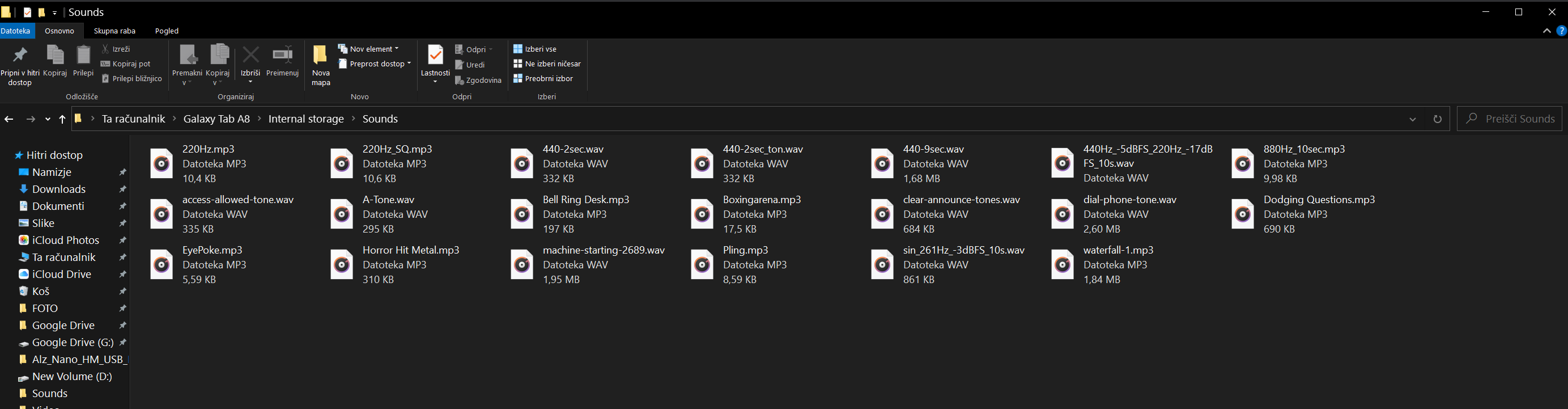Click the Kopiraj (copy) ribbon icon

(x=56, y=56)
